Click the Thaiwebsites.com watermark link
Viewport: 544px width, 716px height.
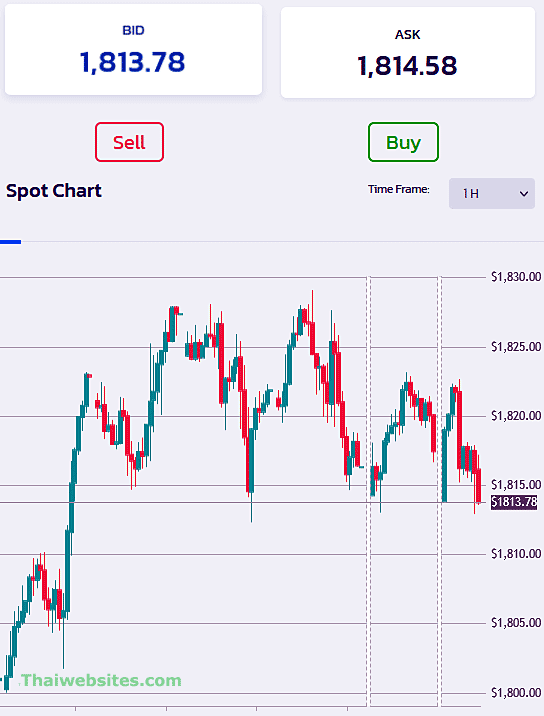[101, 680]
